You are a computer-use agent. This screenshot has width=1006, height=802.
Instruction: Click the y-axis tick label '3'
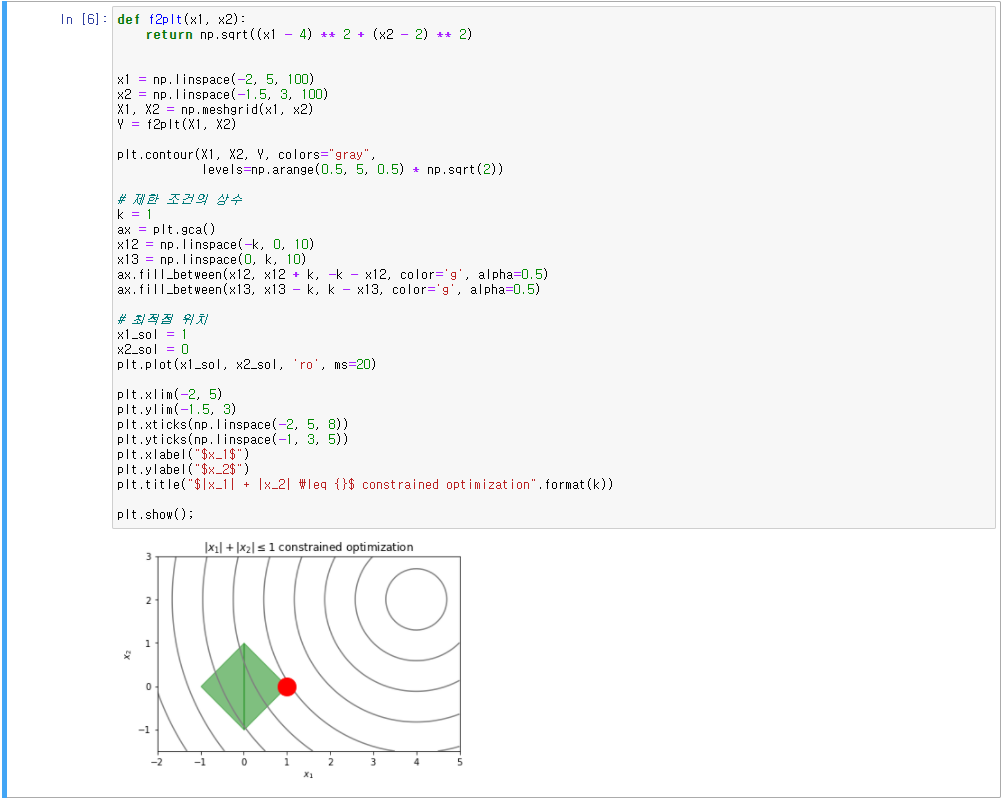click(x=149, y=557)
